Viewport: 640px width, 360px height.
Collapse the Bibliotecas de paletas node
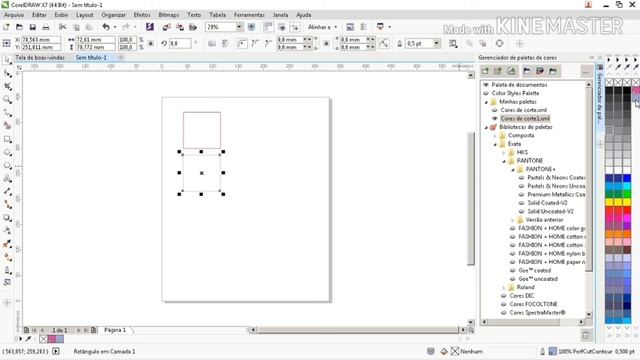pyautogui.click(x=487, y=127)
